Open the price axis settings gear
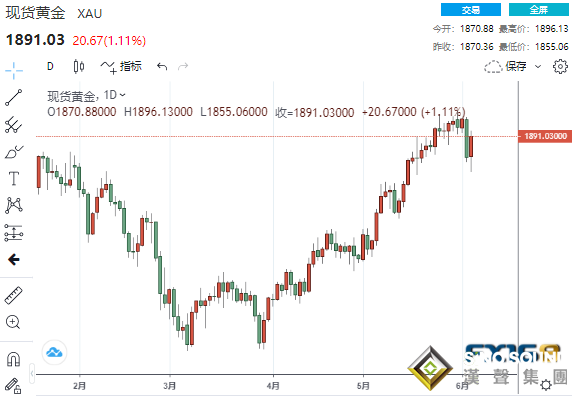Screen dimensions: 572x396 click(x=546, y=385)
